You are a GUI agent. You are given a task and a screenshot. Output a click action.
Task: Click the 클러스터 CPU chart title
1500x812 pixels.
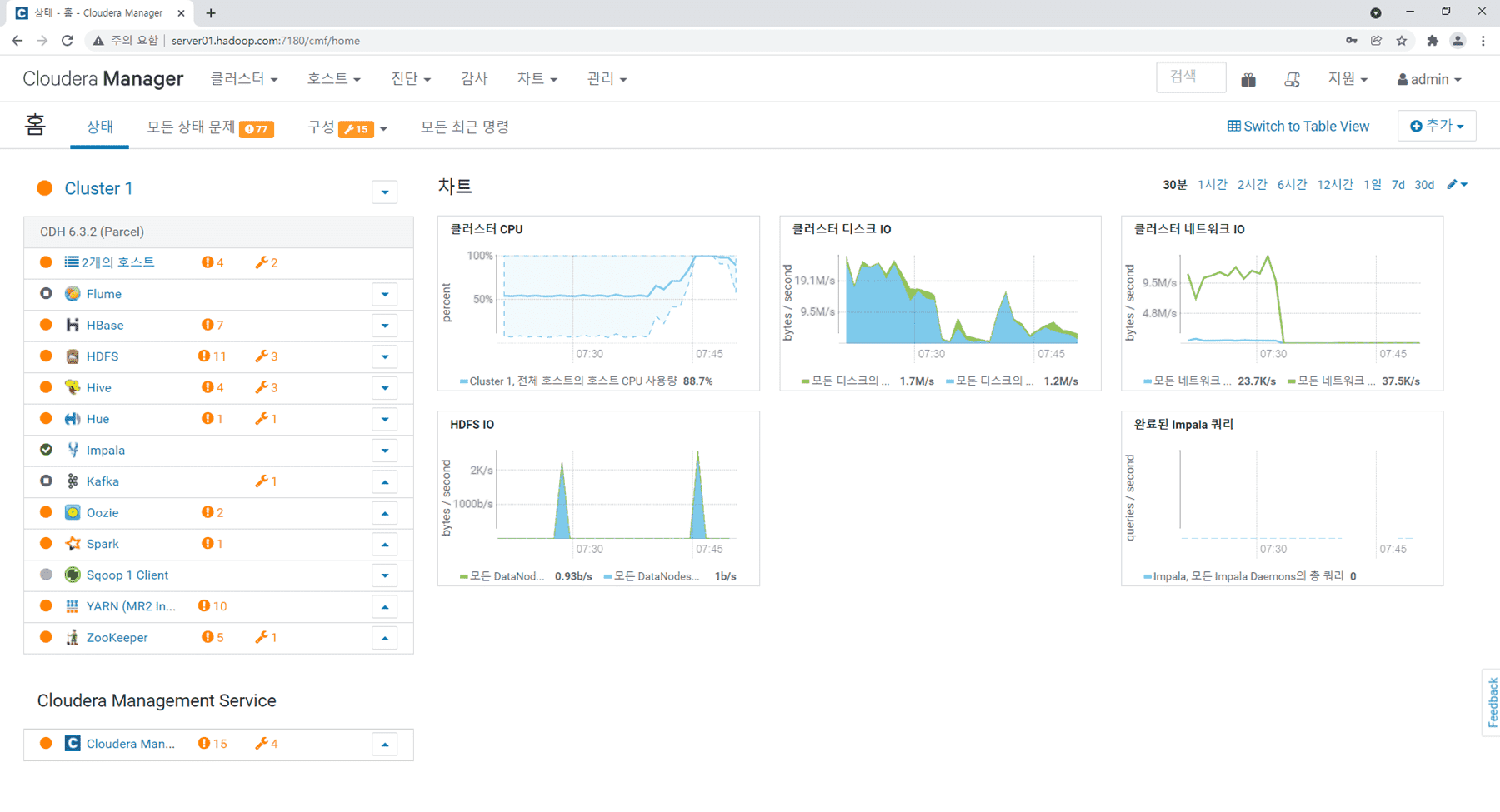click(487, 229)
